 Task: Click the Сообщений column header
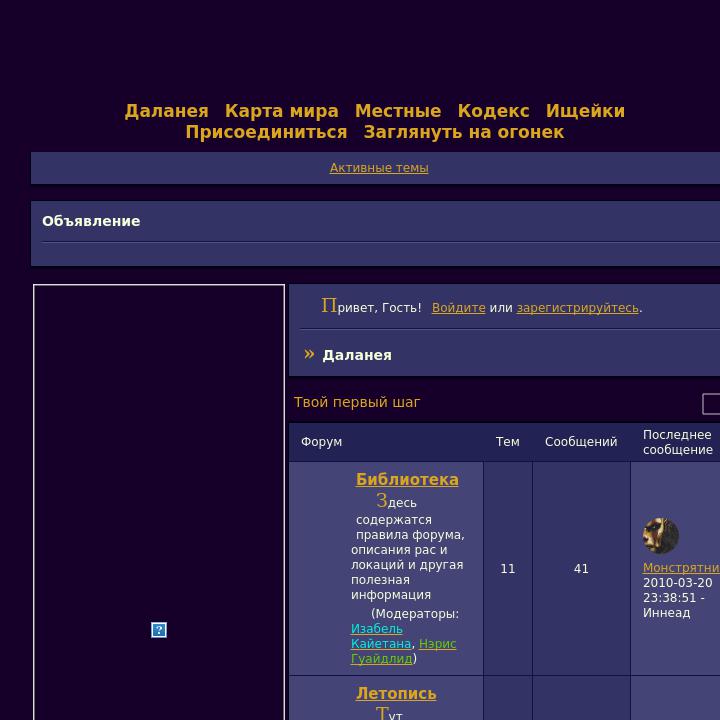click(581, 442)
